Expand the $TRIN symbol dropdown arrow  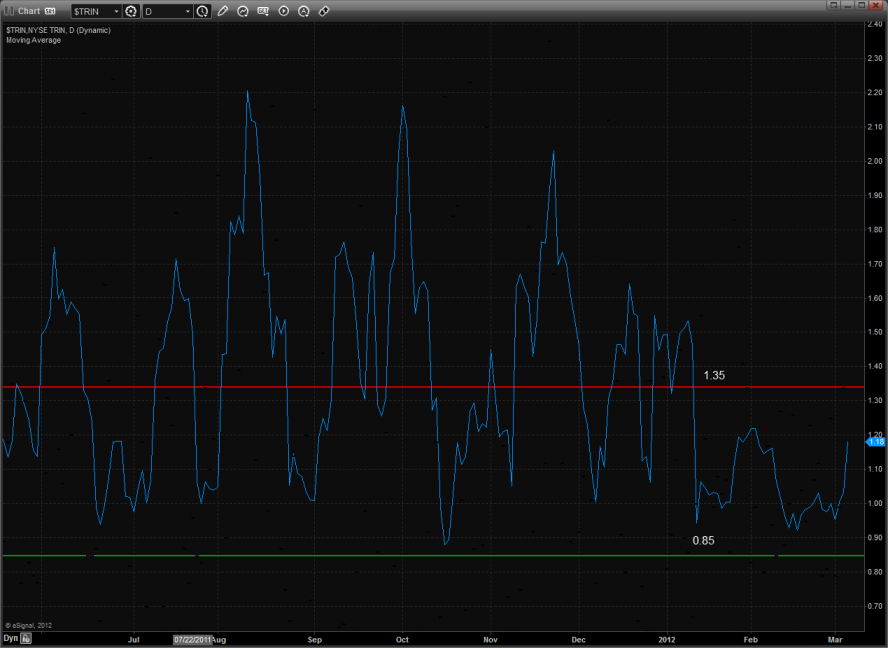[x=115, y=11]
